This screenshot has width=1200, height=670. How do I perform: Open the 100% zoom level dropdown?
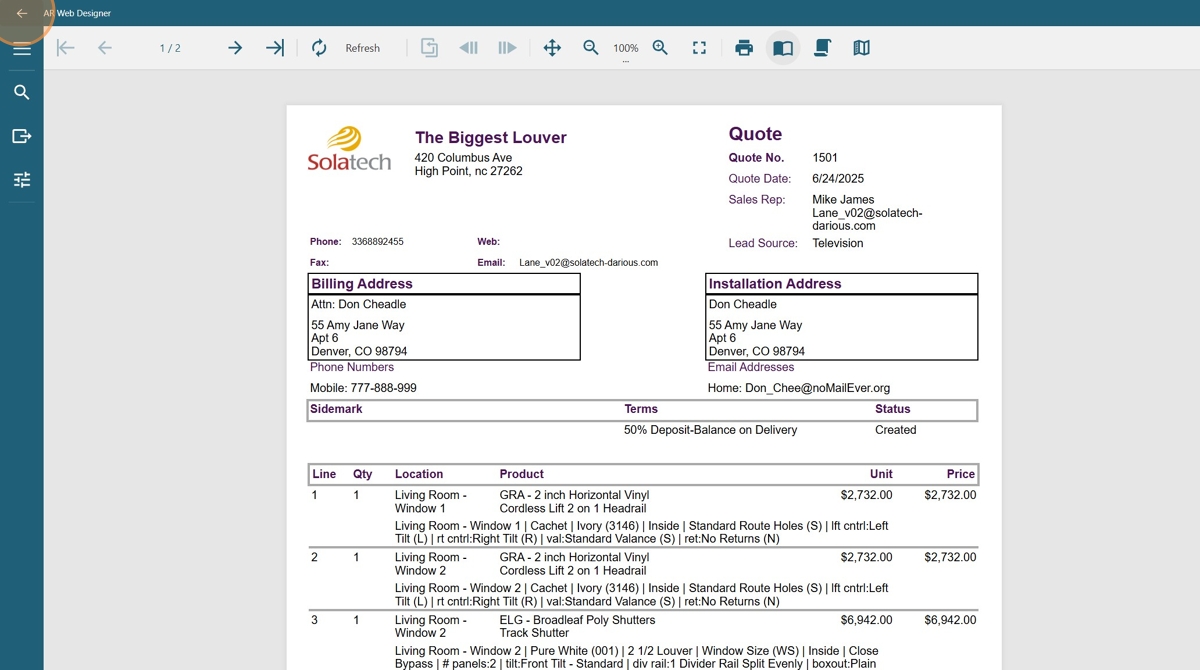tap(626, 50)
